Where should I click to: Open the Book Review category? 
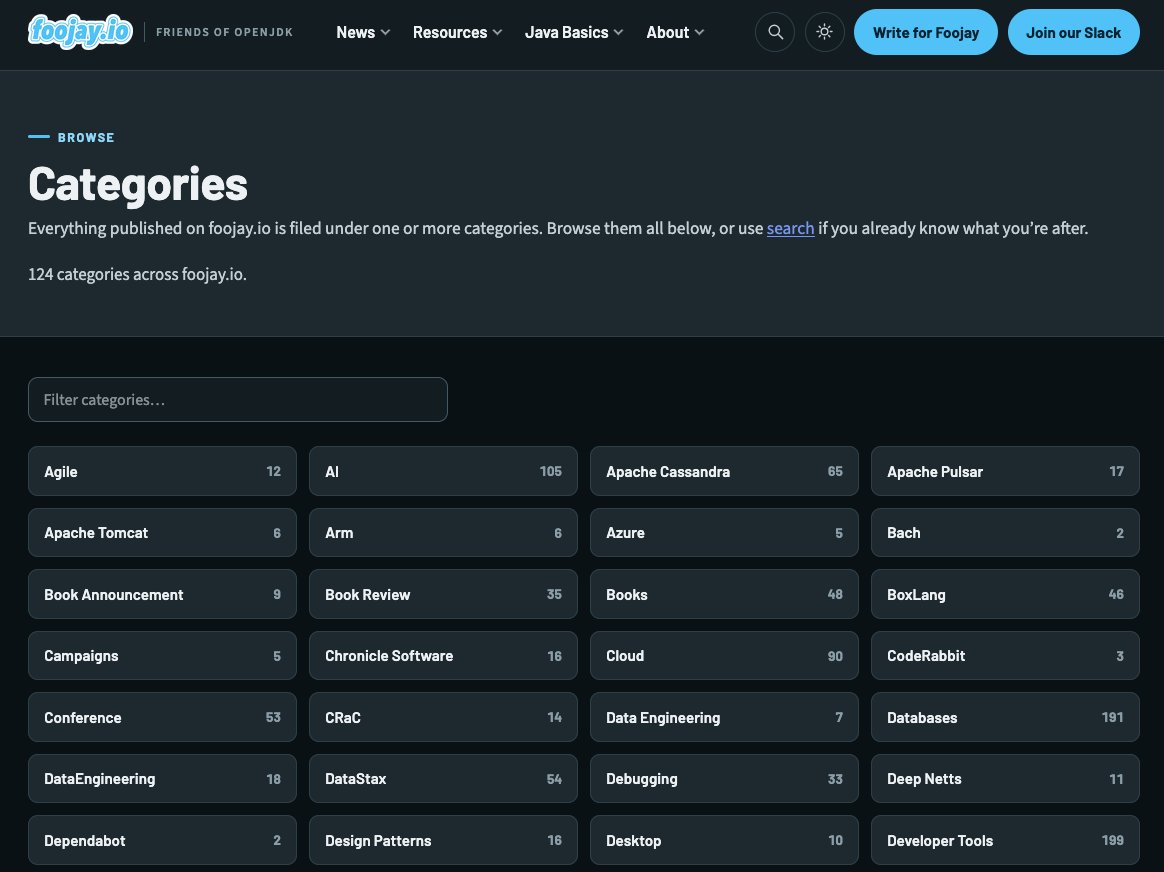pos(443,594)
